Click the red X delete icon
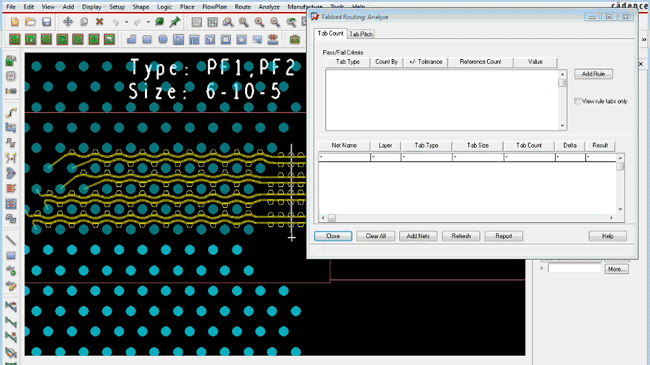Viewport: 650px width, 365px height. (99, 22)
